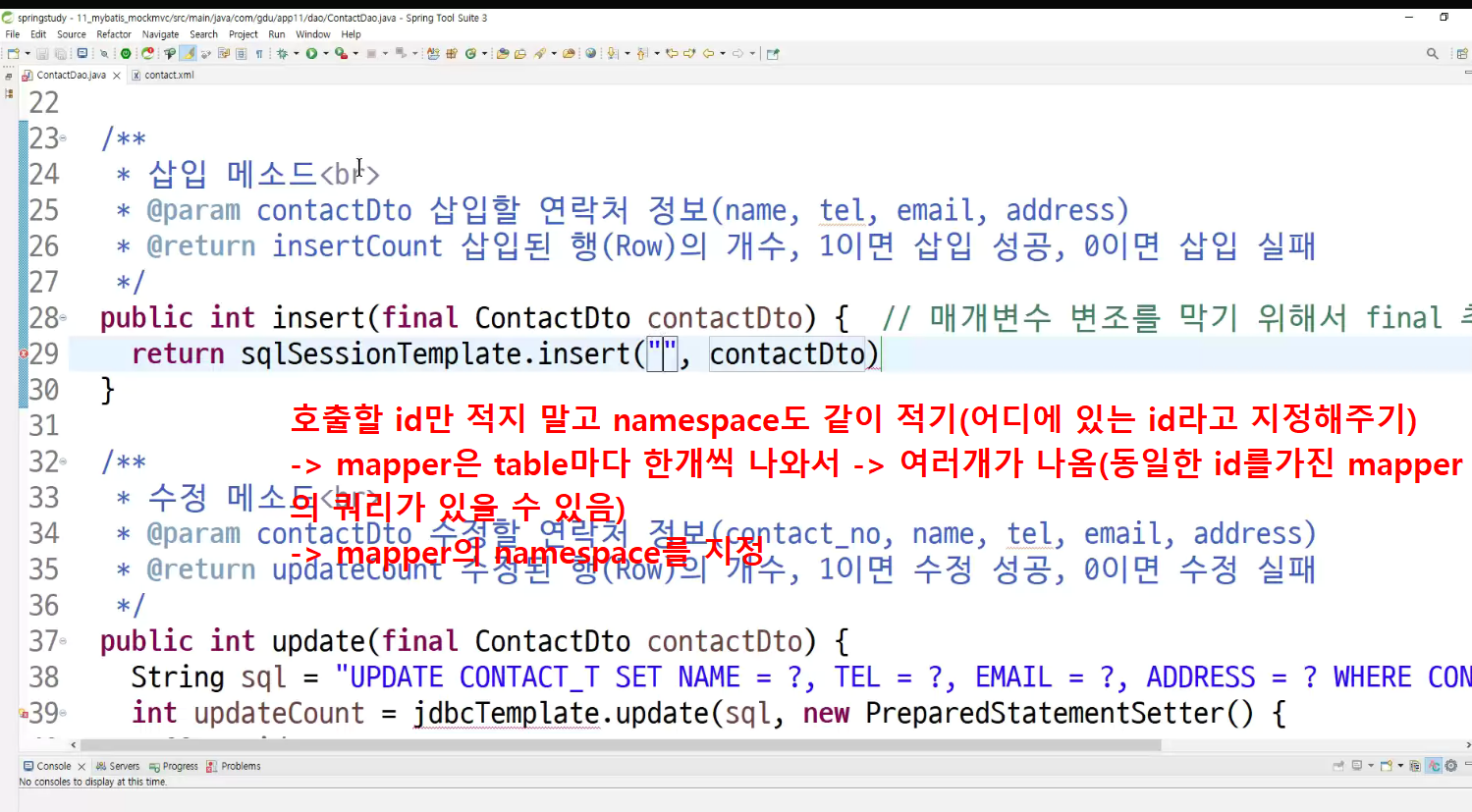The width and height of the screenshot is (1472, 812).
Task: Click Next Annotation down arrow icon
Action: click(x=611, y=54)
